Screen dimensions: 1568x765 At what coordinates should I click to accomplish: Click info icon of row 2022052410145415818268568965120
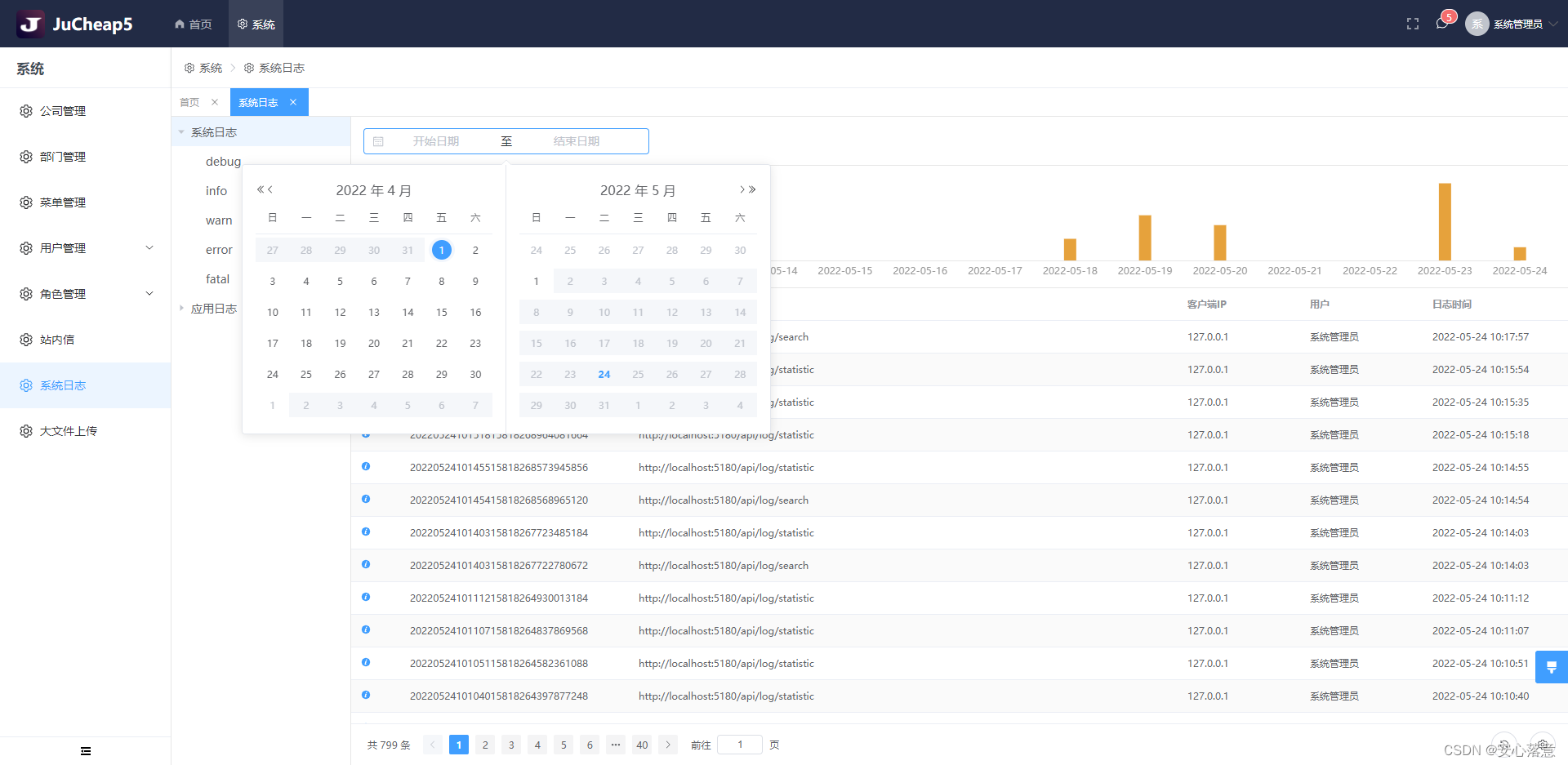[x=366, y=499]
